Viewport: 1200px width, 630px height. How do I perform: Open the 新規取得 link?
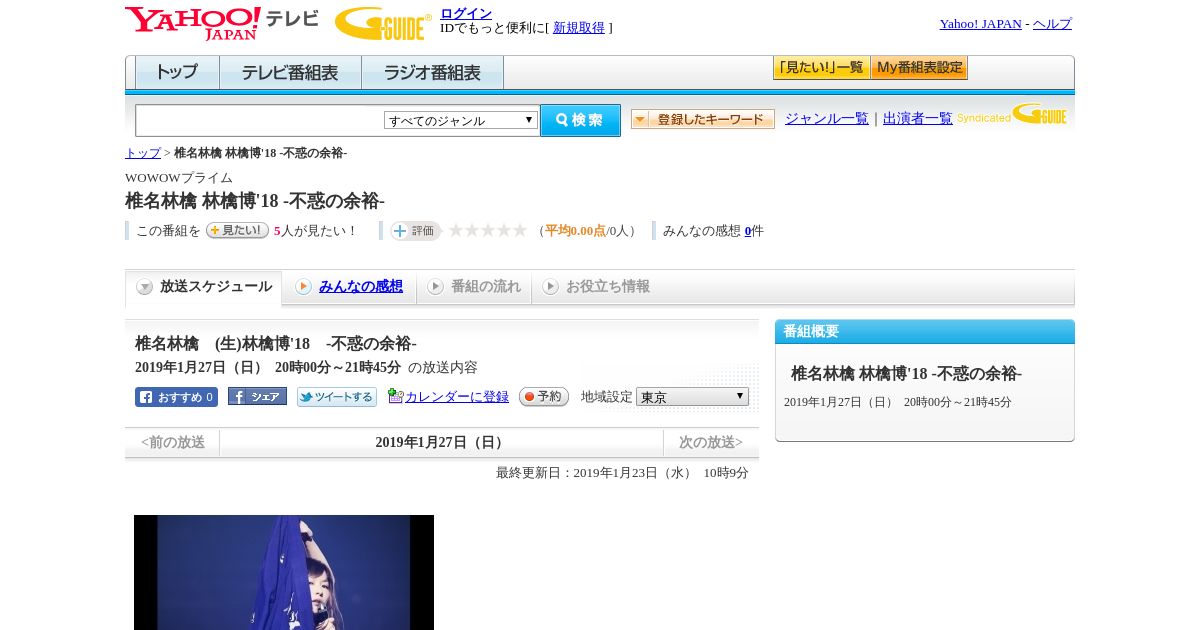tap(579, 28)
